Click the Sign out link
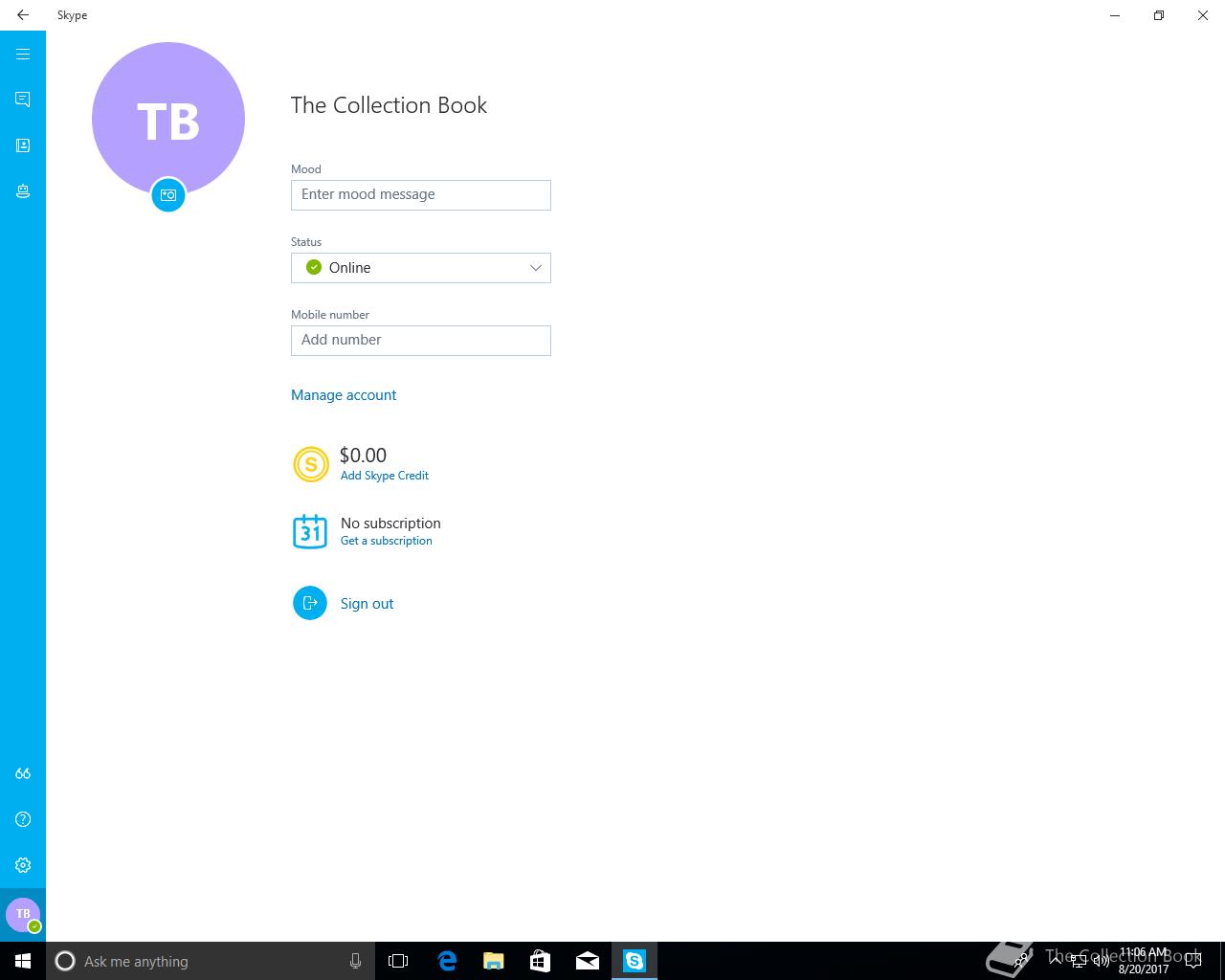The width and height of the screenshot is (1225, 980). [x=367, y=604]
